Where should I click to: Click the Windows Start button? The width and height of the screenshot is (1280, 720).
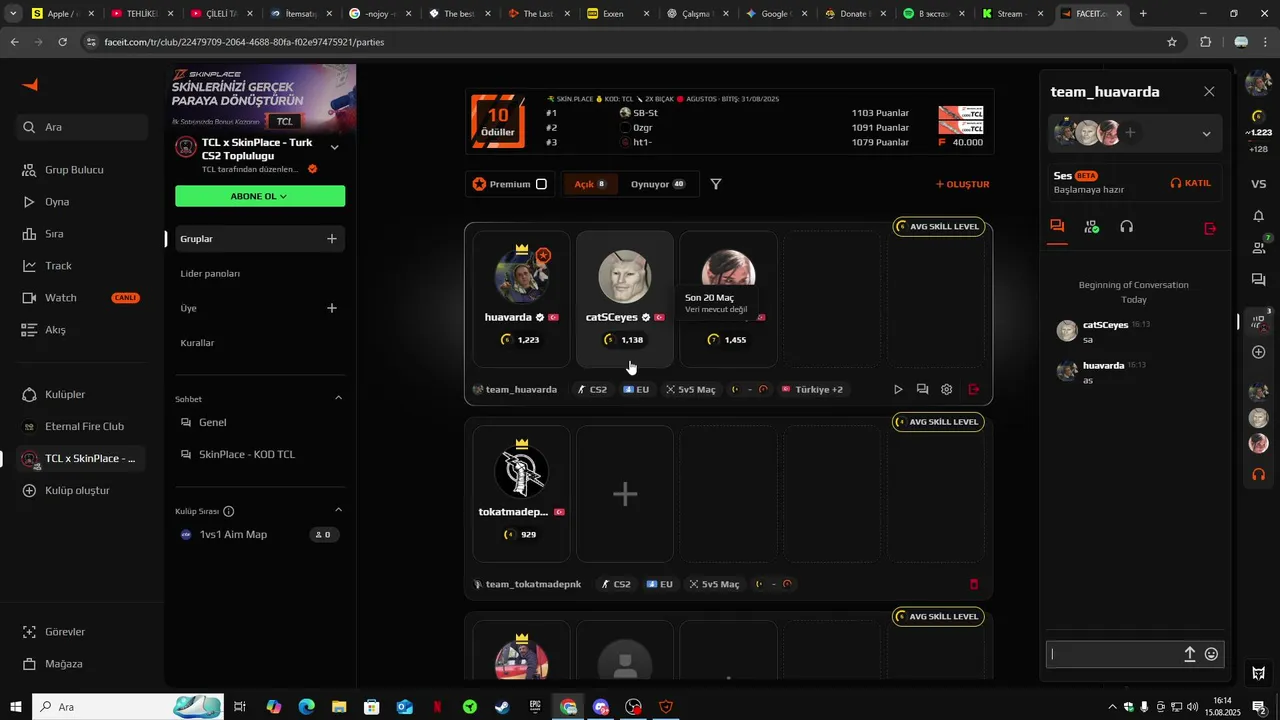pos(15,707)
